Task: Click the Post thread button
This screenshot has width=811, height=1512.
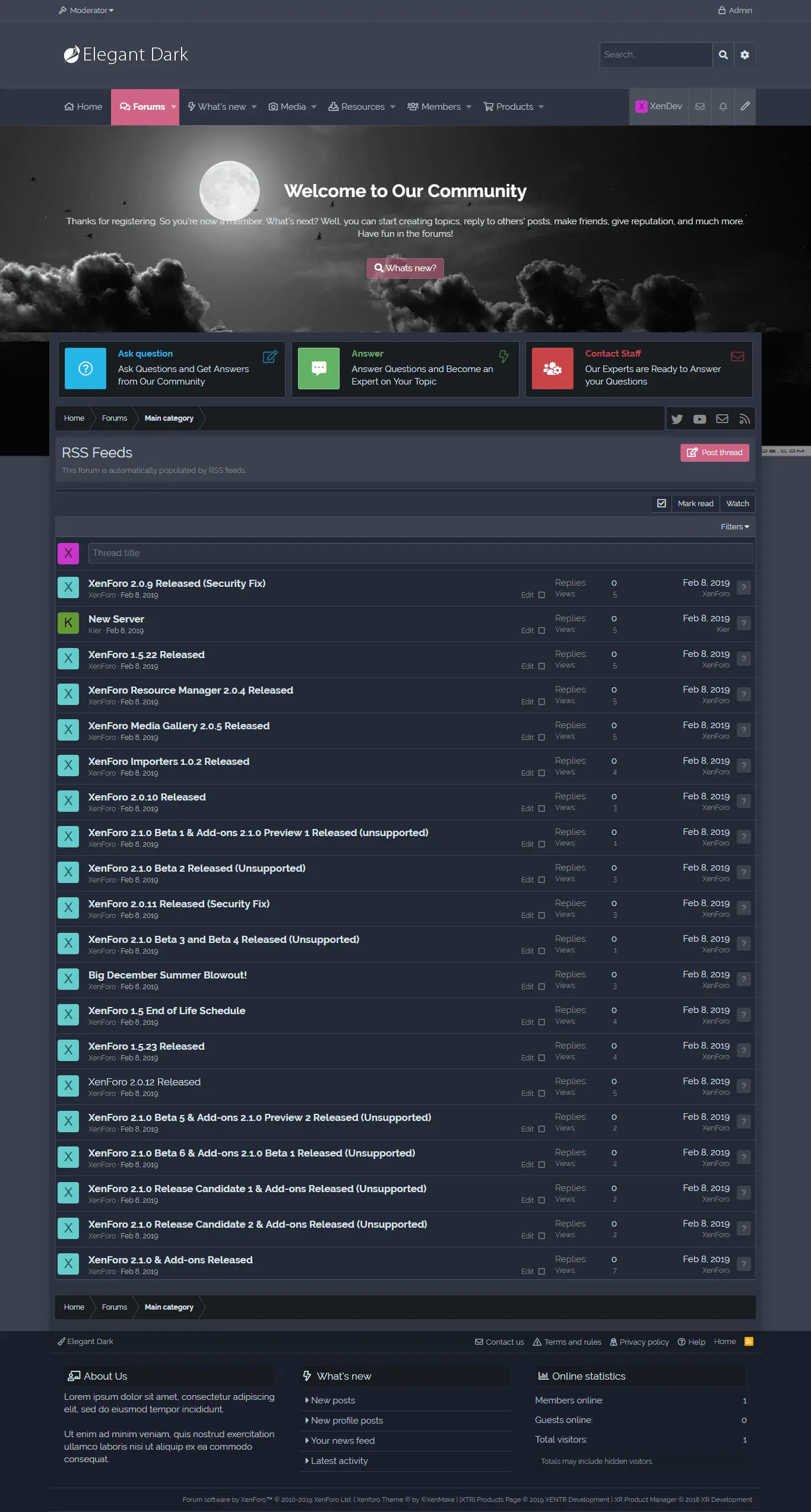Action: [x=715, y=453]
